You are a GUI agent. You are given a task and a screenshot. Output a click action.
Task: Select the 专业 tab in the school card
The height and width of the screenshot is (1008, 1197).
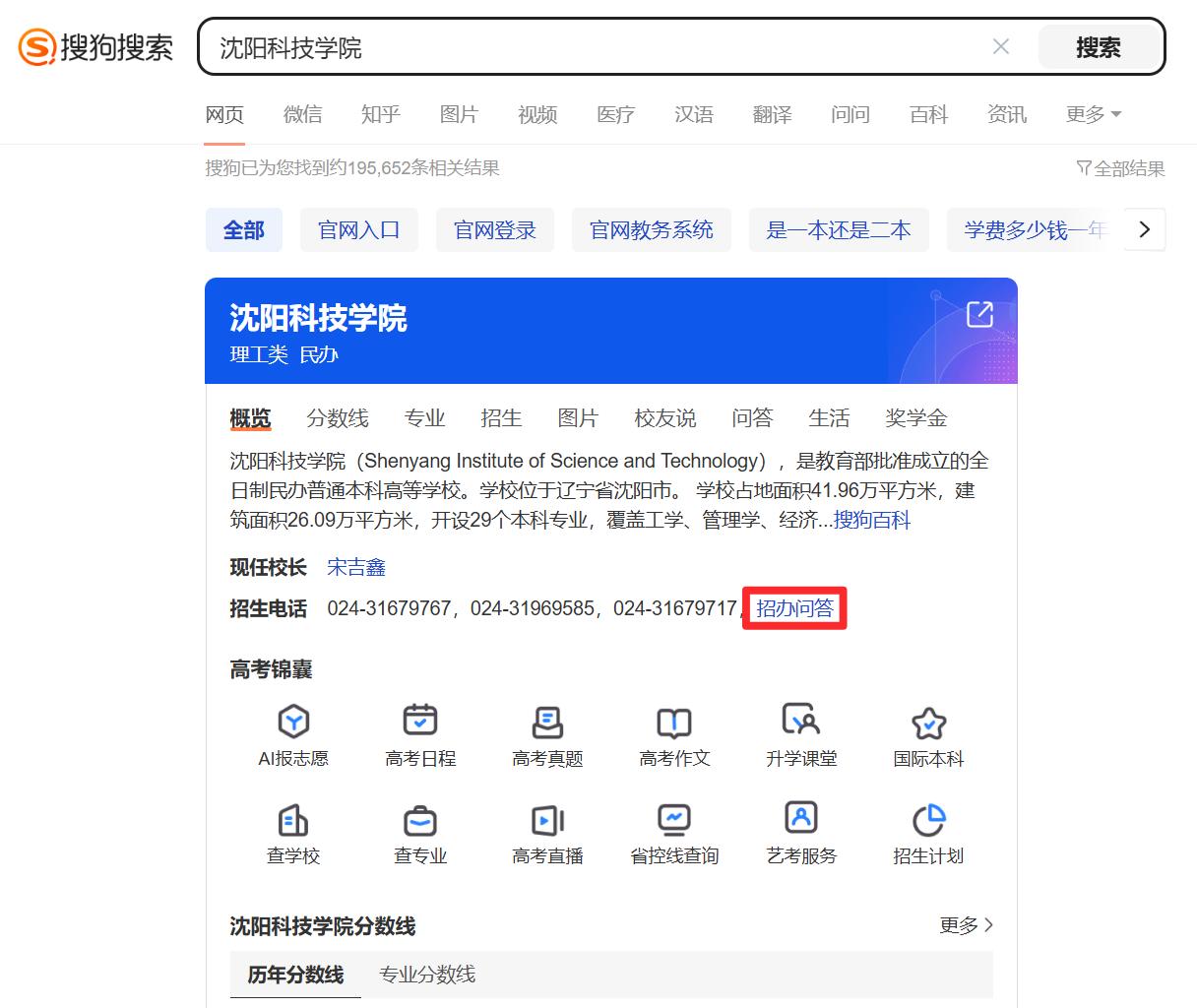coord(425,418)
